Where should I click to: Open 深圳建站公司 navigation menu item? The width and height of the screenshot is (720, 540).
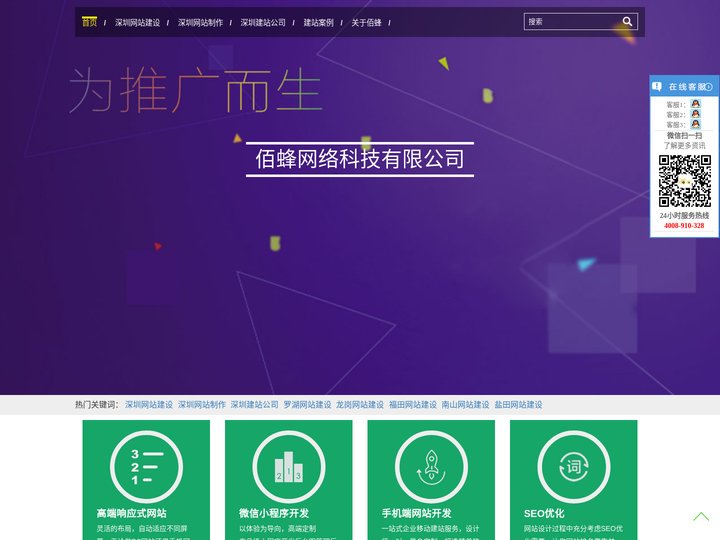point(263,22)
